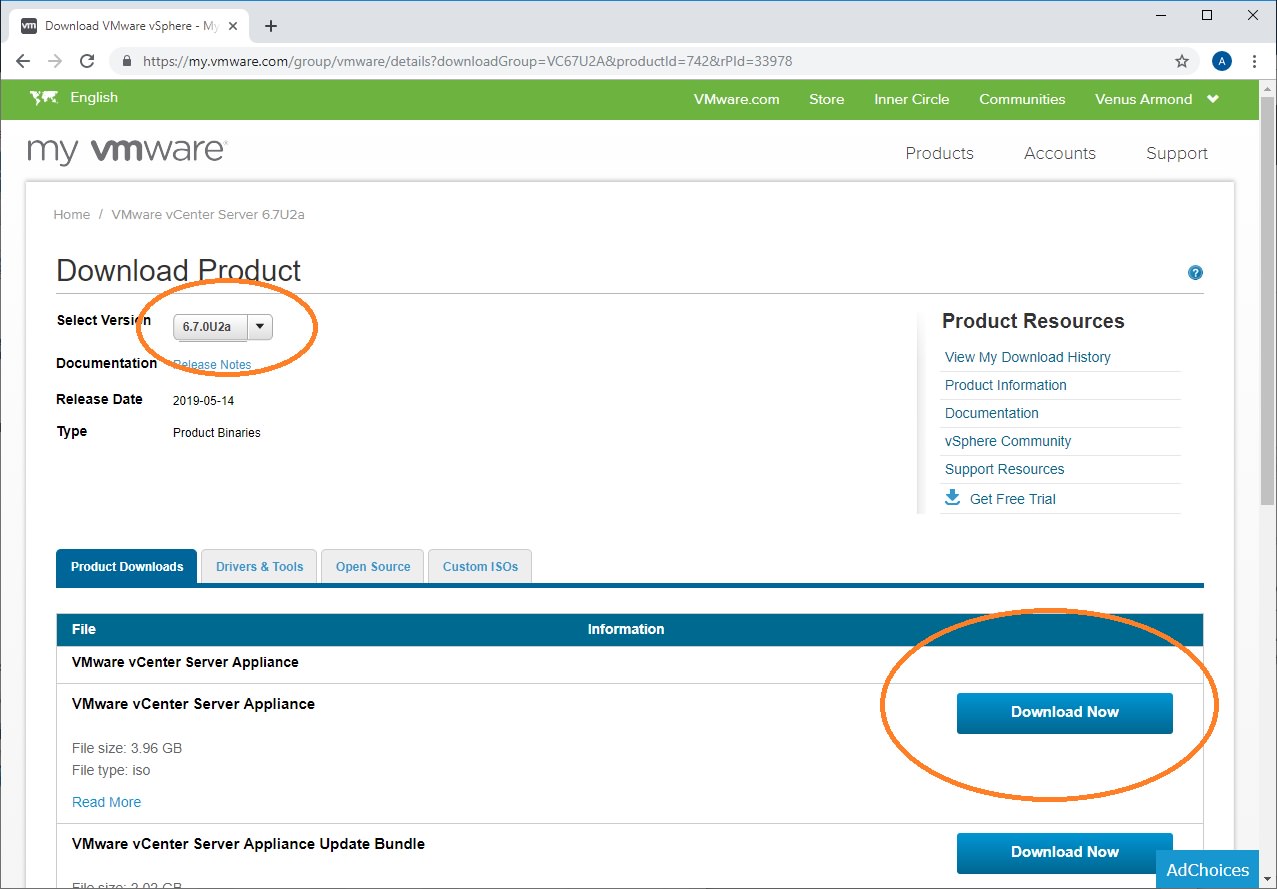Download the vCenter Server Appliance Update Bundle

point(1064,853)
